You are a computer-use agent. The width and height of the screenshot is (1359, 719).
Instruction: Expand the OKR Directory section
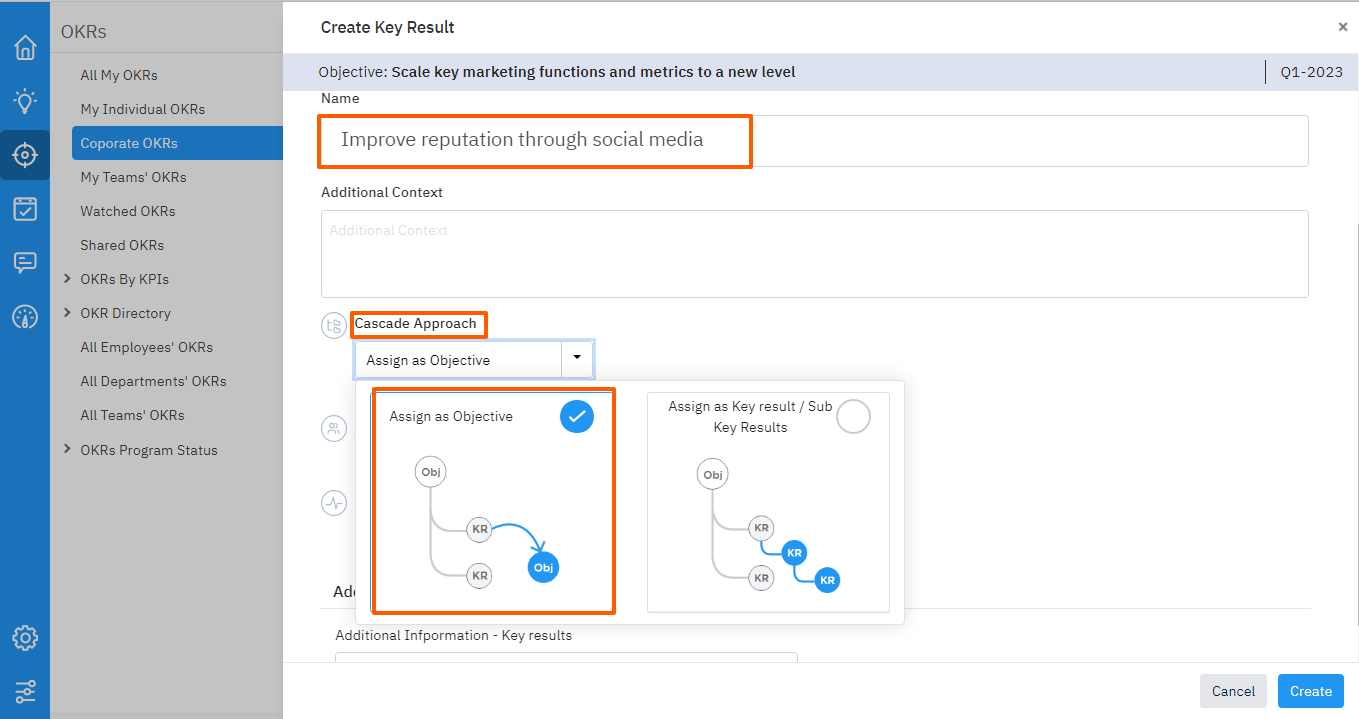pyautogui.click(x=67, y=313)
